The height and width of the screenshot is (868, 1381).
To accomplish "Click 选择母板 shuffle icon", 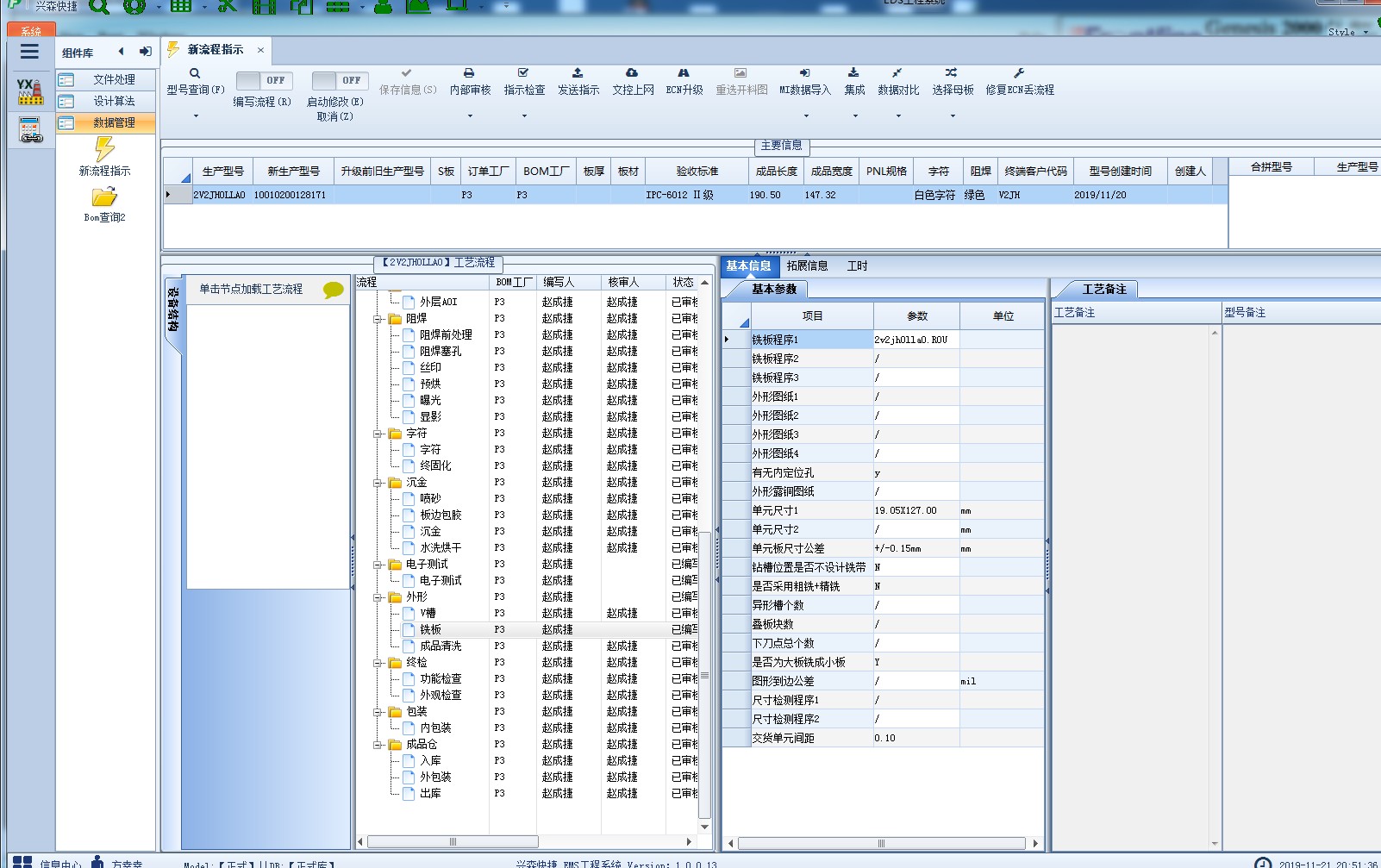I will tap(951, 73).
